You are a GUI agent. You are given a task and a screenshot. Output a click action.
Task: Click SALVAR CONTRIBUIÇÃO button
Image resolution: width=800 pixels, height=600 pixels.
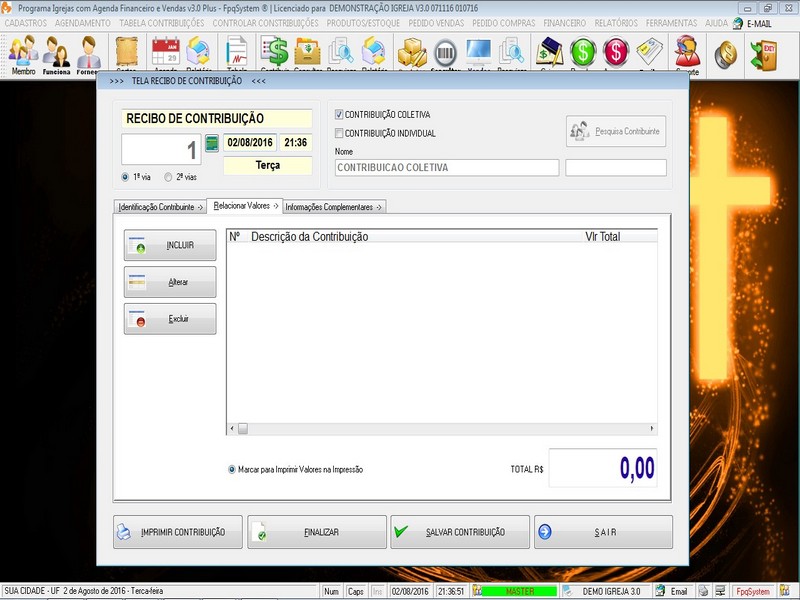pos(460,532)
